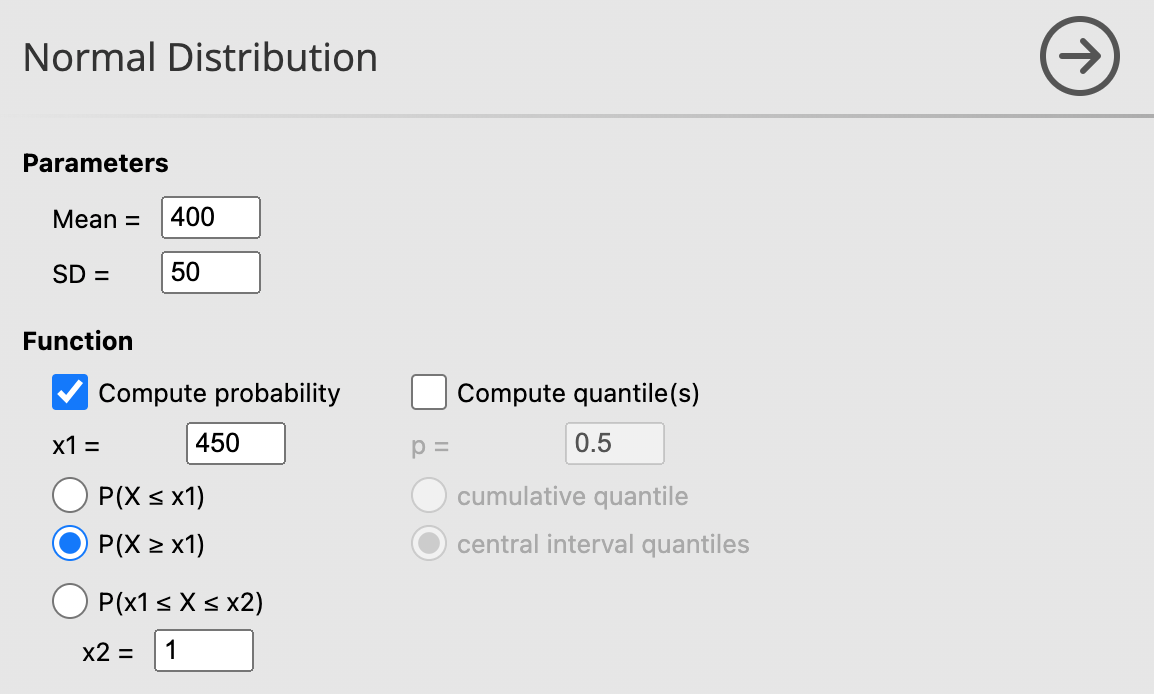Click the p field showing 0.5
This screenshot has height=694, width=1154.
[614, 444]
